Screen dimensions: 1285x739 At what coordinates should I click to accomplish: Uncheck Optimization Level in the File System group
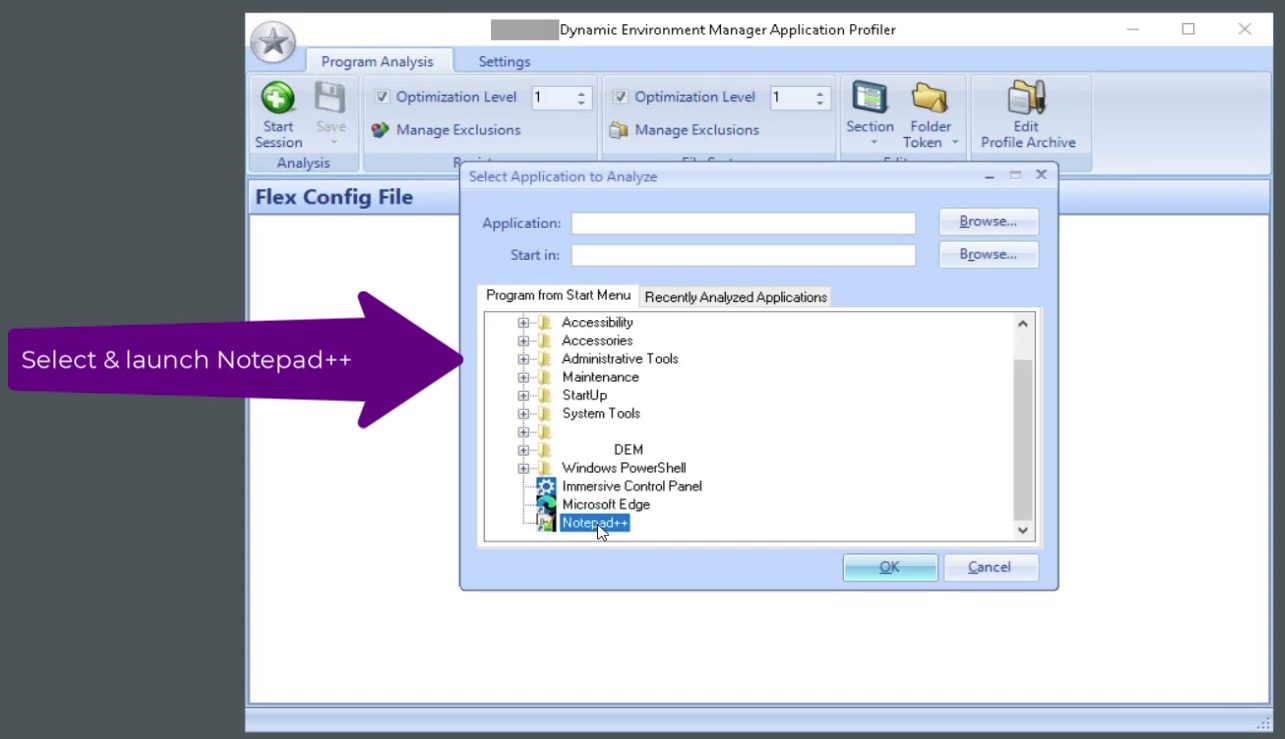tap(623, 97)
